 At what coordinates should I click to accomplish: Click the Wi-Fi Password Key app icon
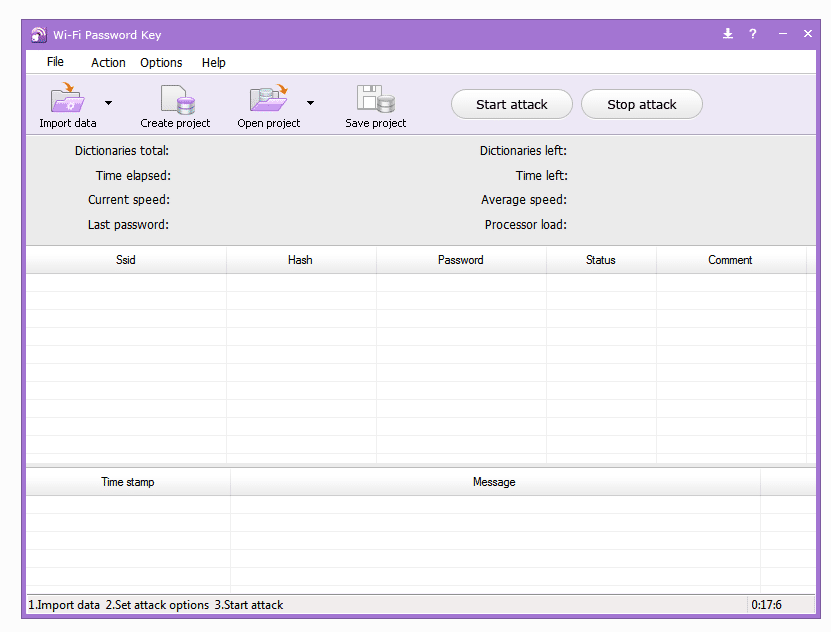click(38, 35)
